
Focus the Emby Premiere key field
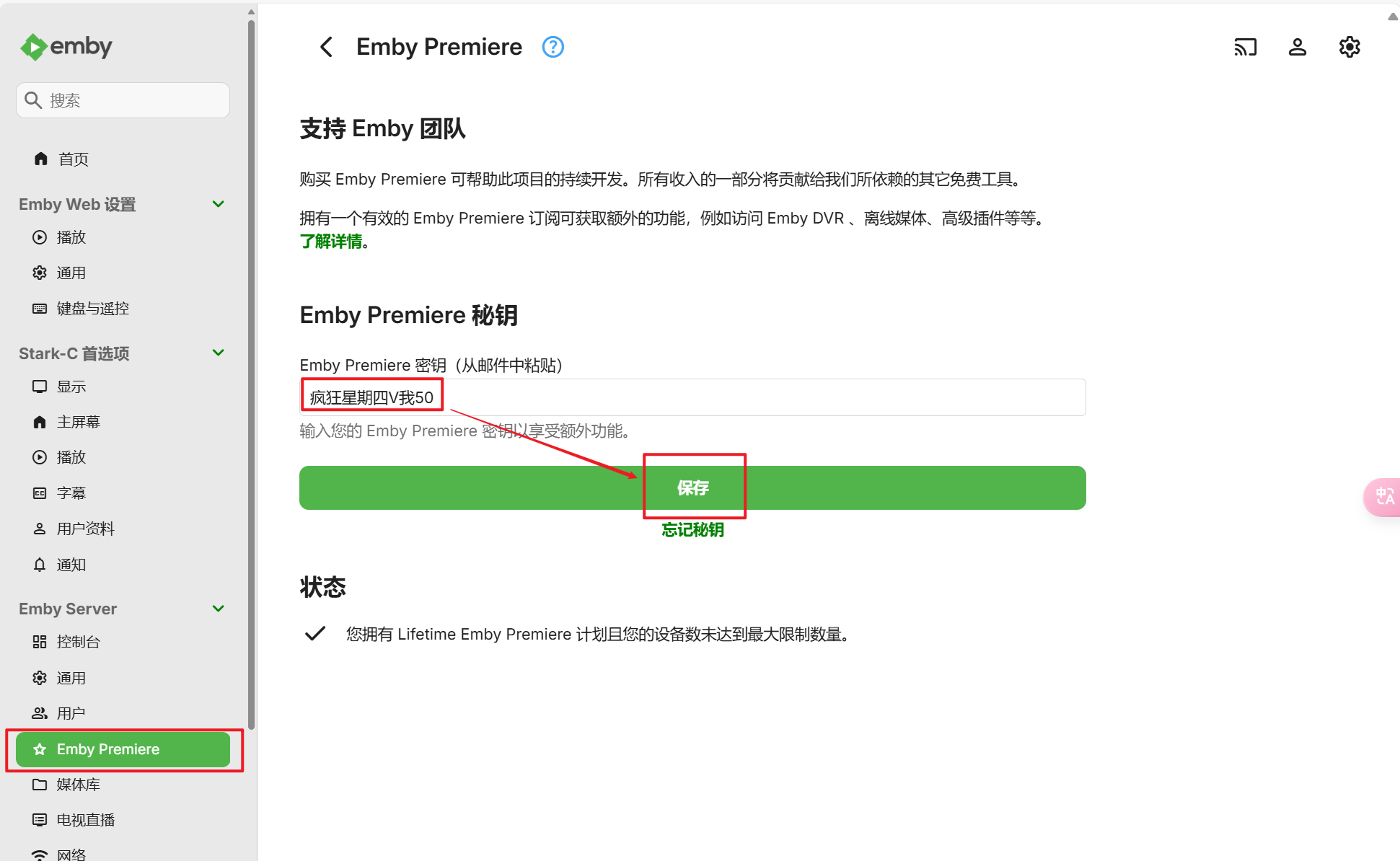[692, 397]
